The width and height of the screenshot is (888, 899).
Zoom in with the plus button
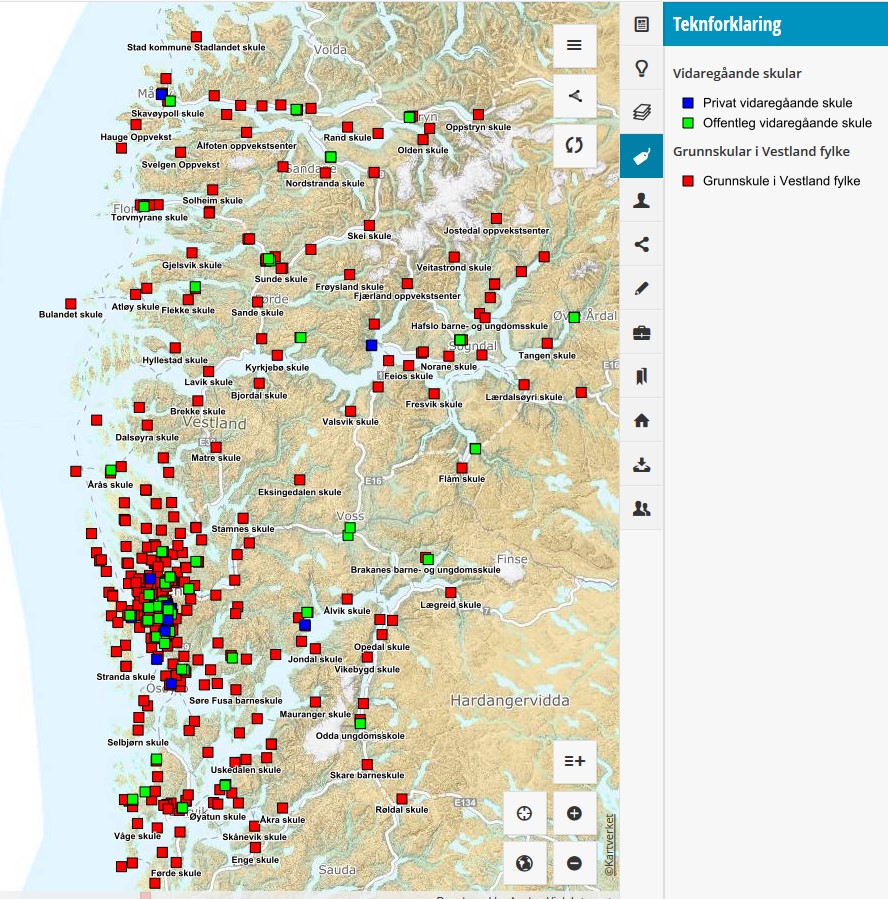574,813
